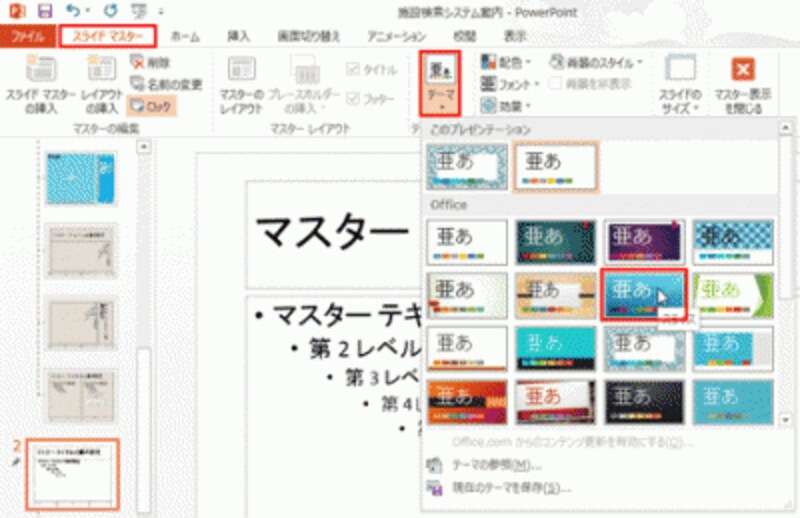Open the テーマ dropdown button
The width and height of the screenshot is (800, 518).
(440, 83)
